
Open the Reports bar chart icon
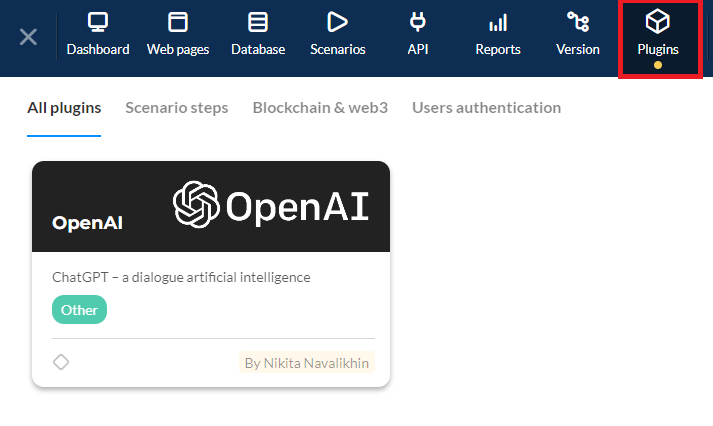point(498,22)
